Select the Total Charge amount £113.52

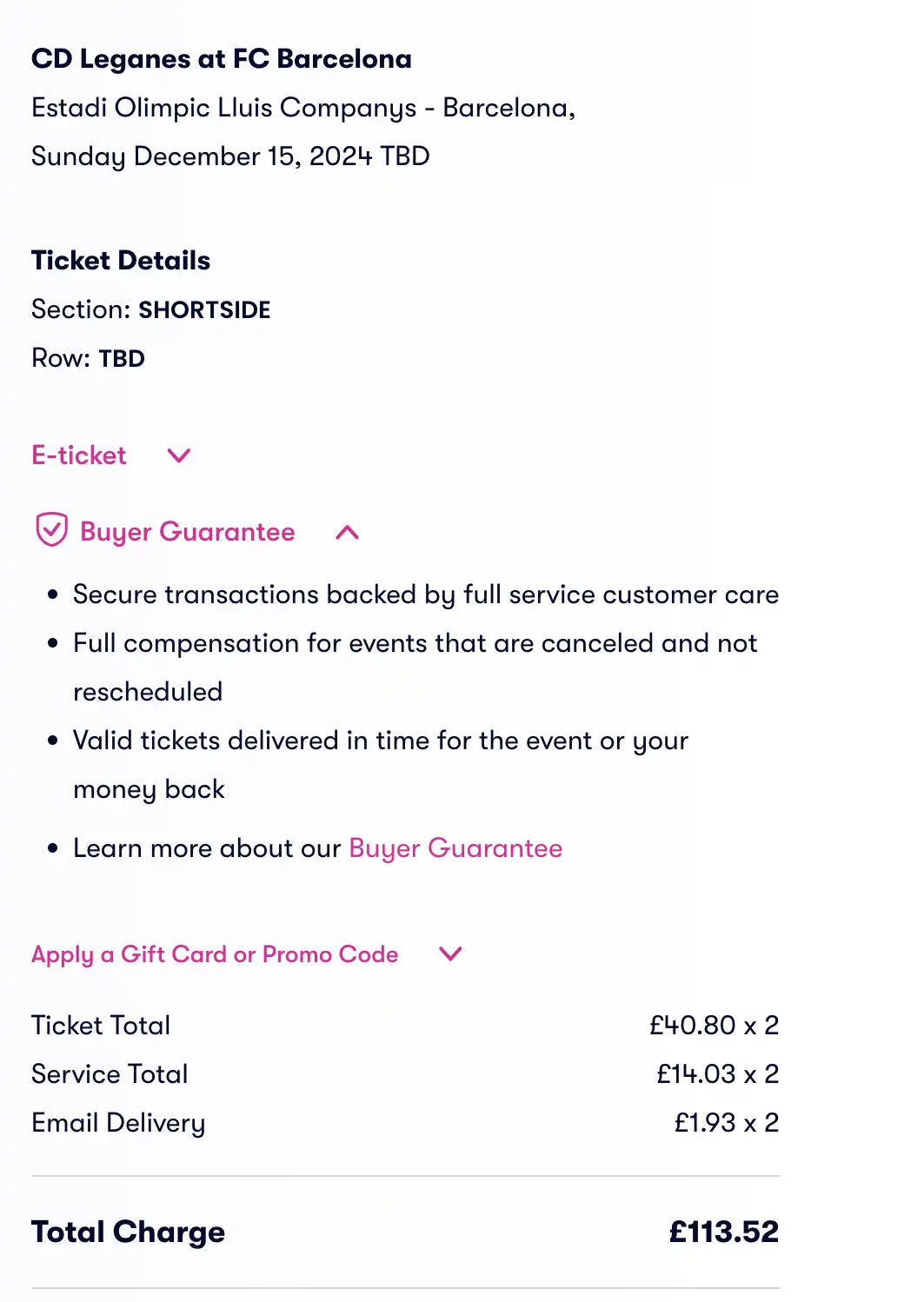[x=724, y=1231]
